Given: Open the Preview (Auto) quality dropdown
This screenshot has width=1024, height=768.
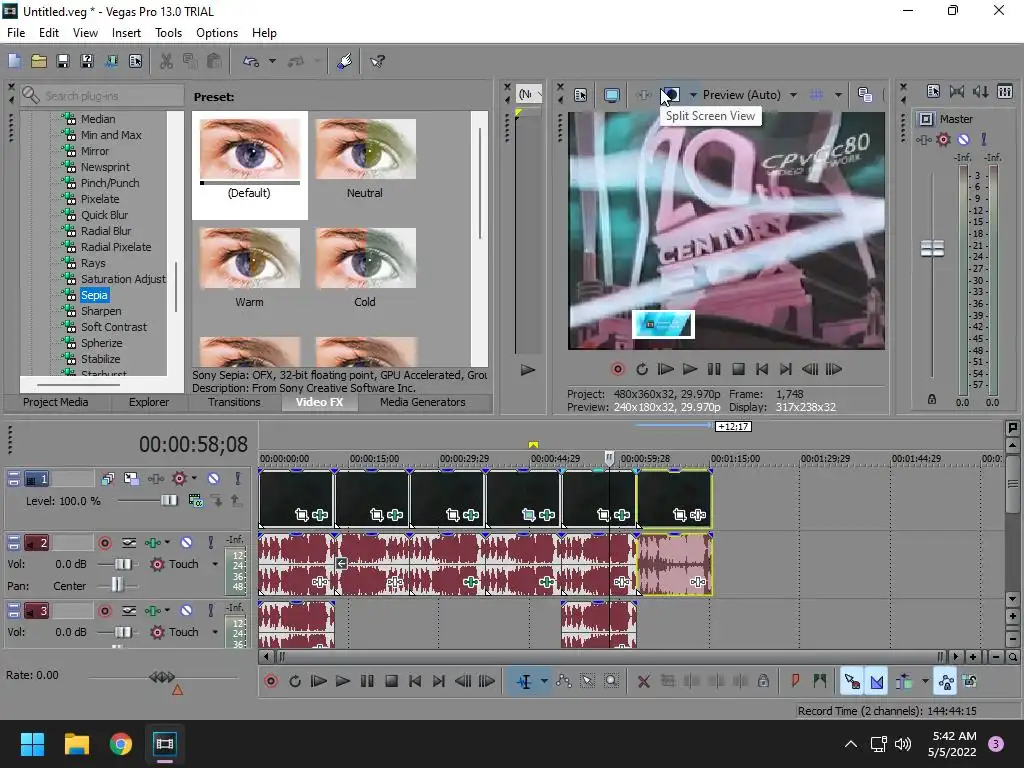Looking at the screenshot, I should tap(793, 95).
